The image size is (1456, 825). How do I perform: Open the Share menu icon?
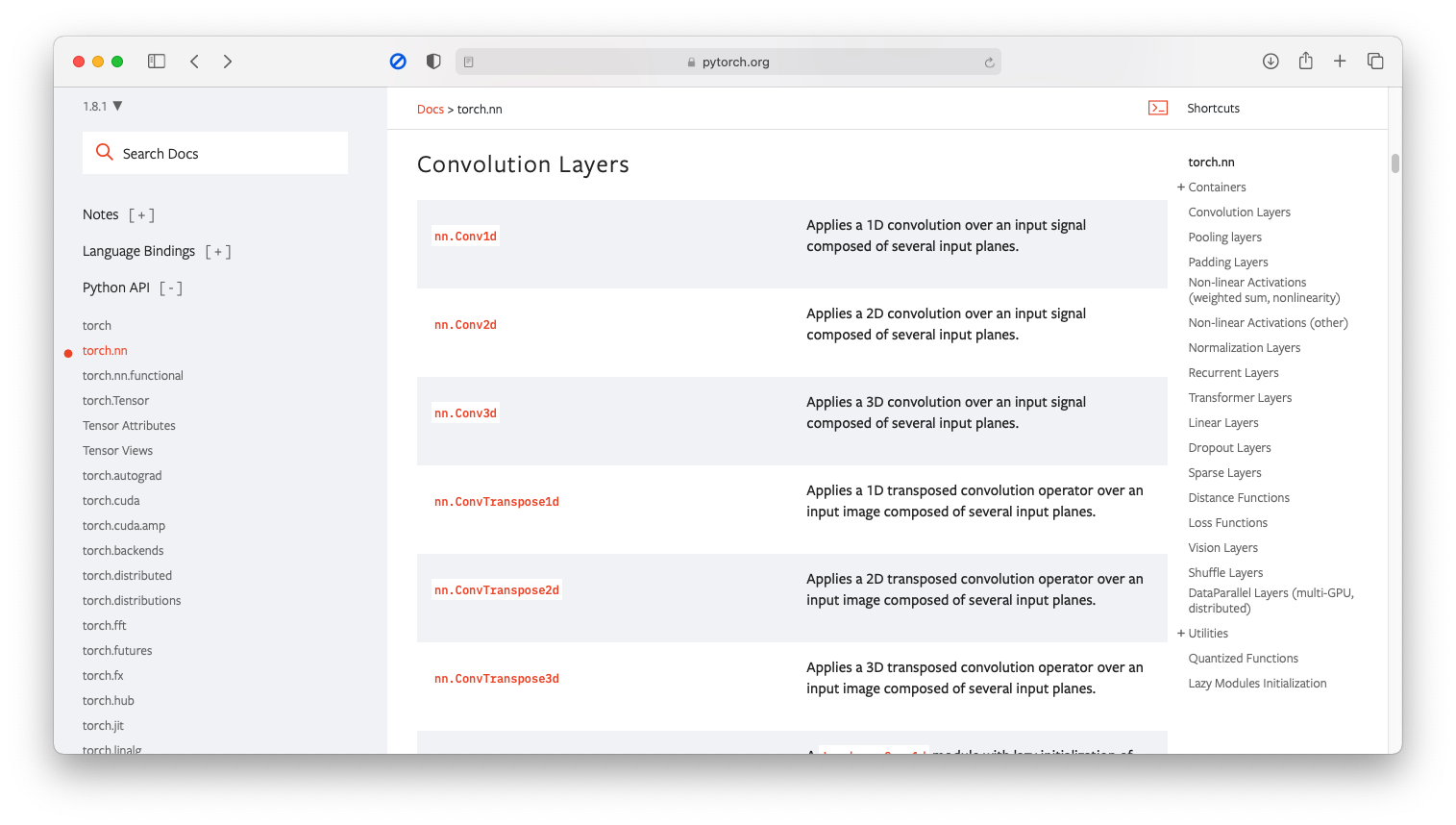1305,61
